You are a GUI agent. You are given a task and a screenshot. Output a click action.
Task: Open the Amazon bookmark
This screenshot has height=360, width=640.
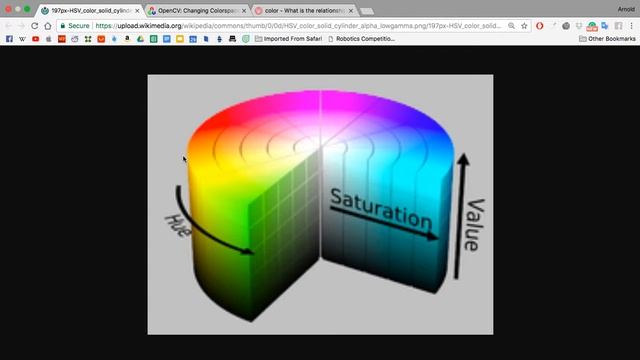coord(127,39)
